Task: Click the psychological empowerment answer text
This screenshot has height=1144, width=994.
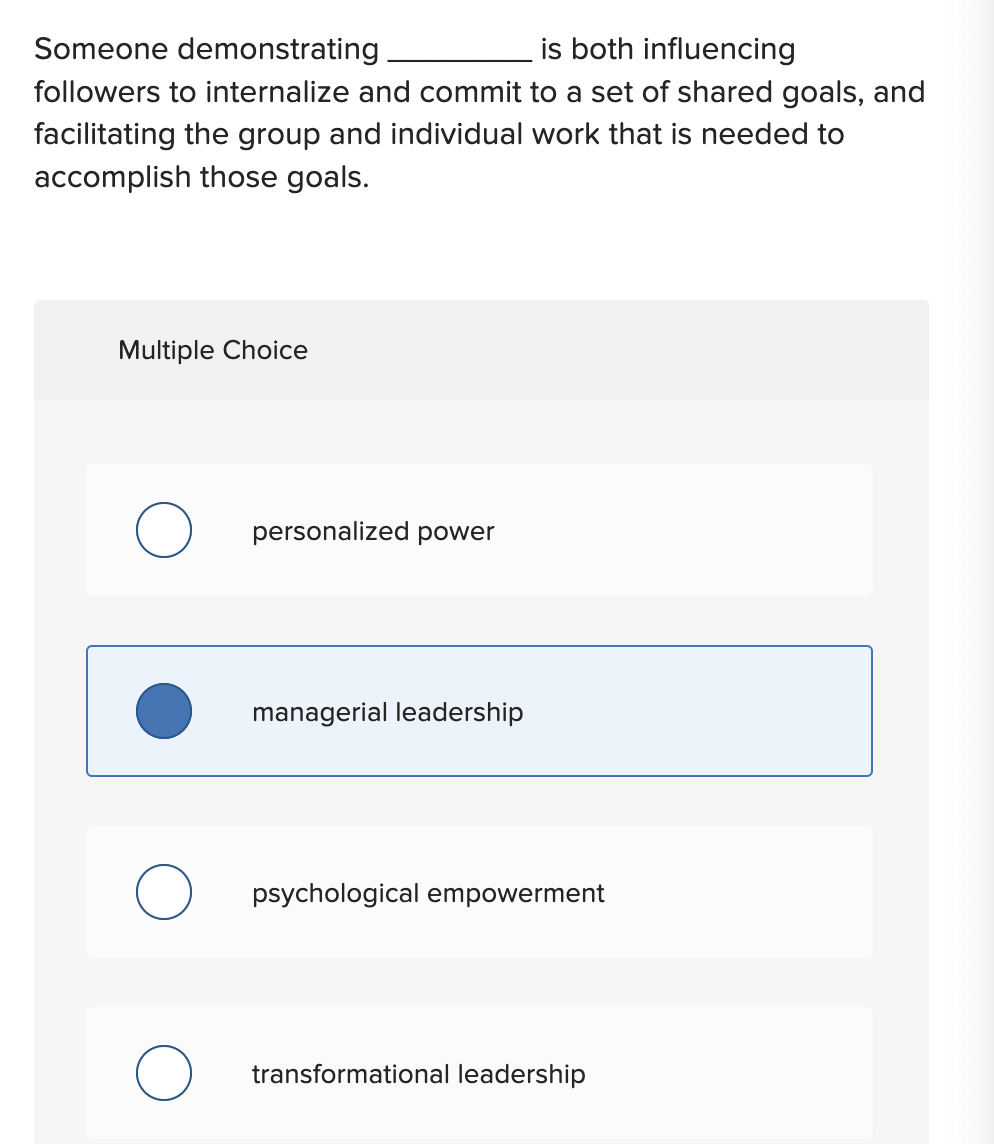Action: tap(428, 893)
